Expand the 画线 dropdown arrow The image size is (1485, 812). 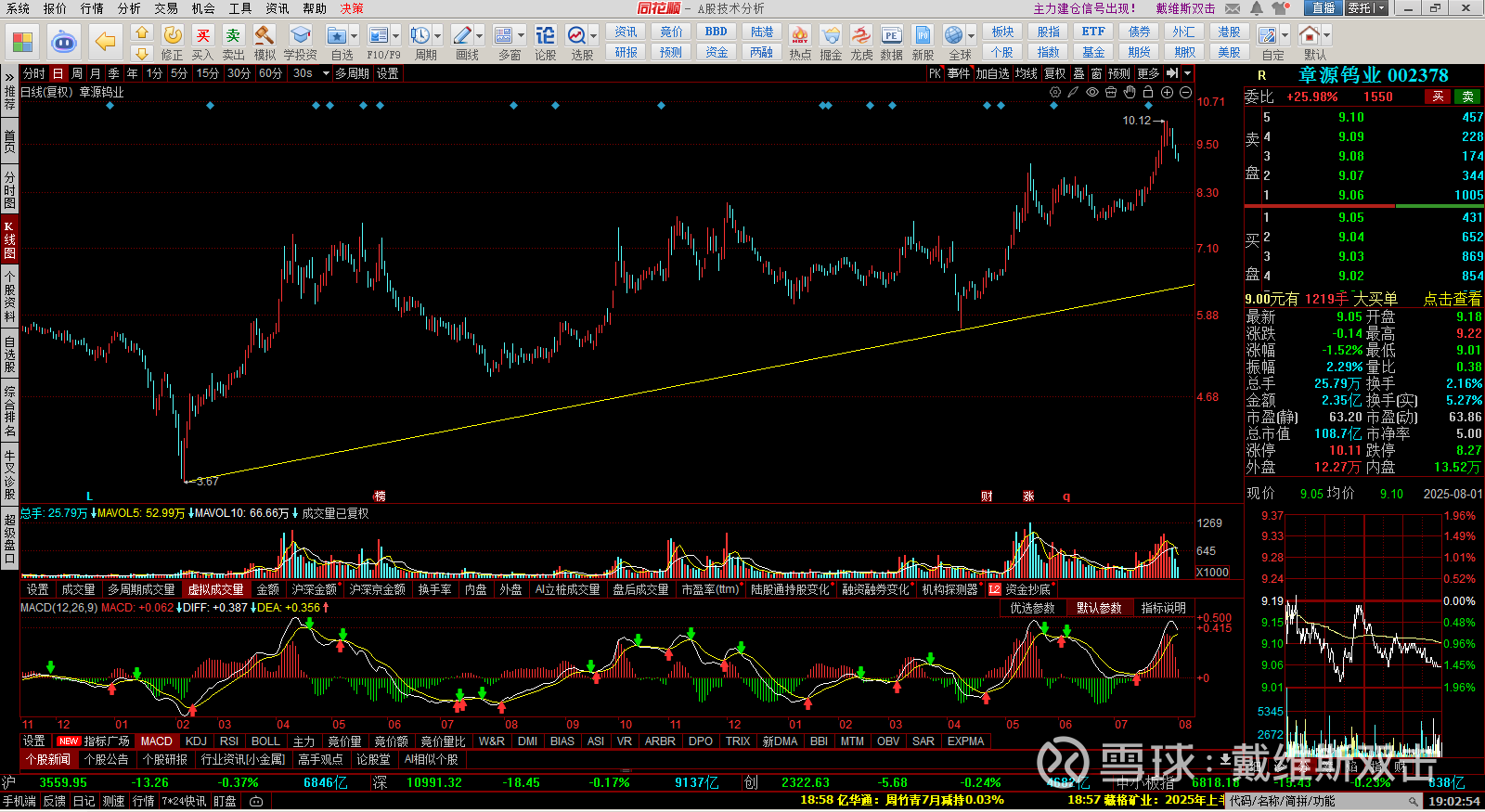tap(479, 36)
